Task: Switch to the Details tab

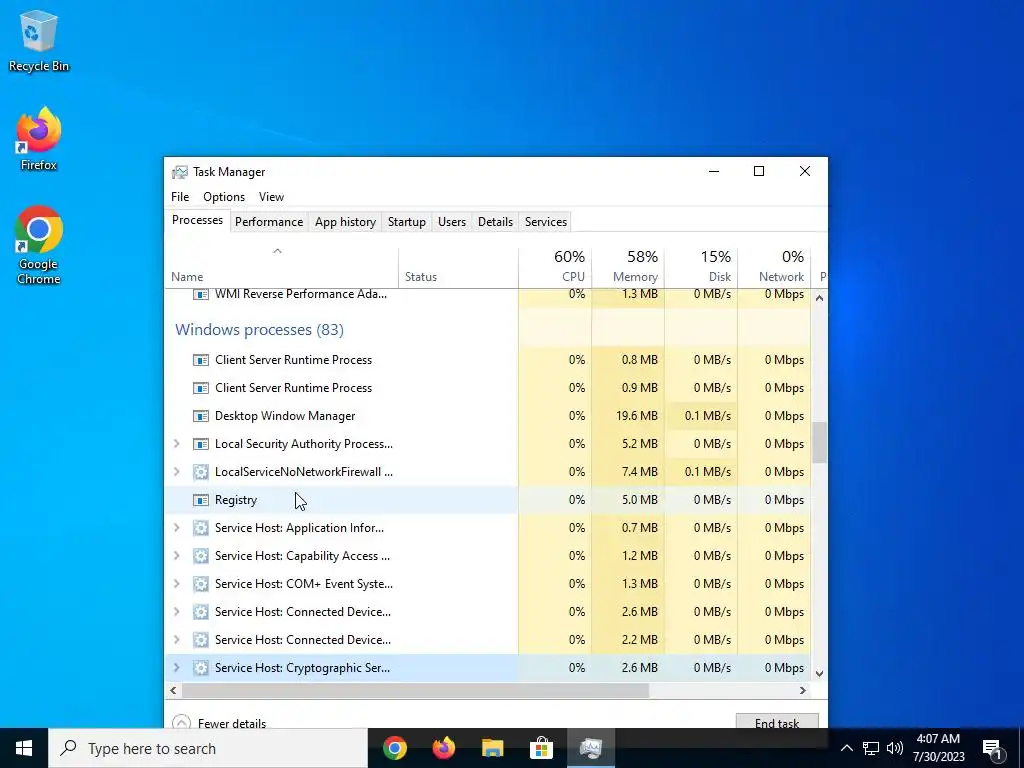Action: pyautogui.click(x=496, y=222)
